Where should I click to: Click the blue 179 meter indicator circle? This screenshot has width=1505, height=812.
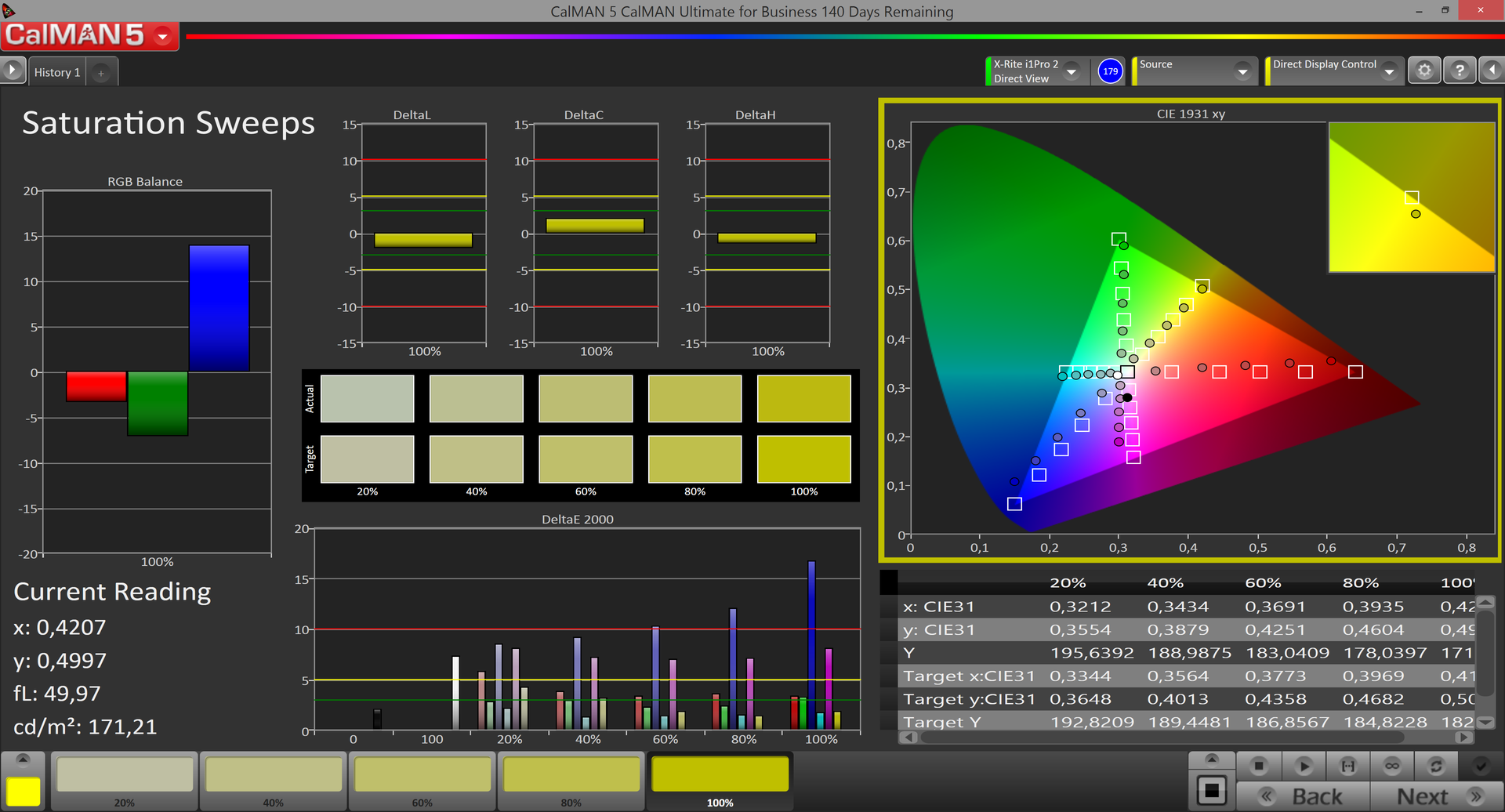(x=1110, y=71)
